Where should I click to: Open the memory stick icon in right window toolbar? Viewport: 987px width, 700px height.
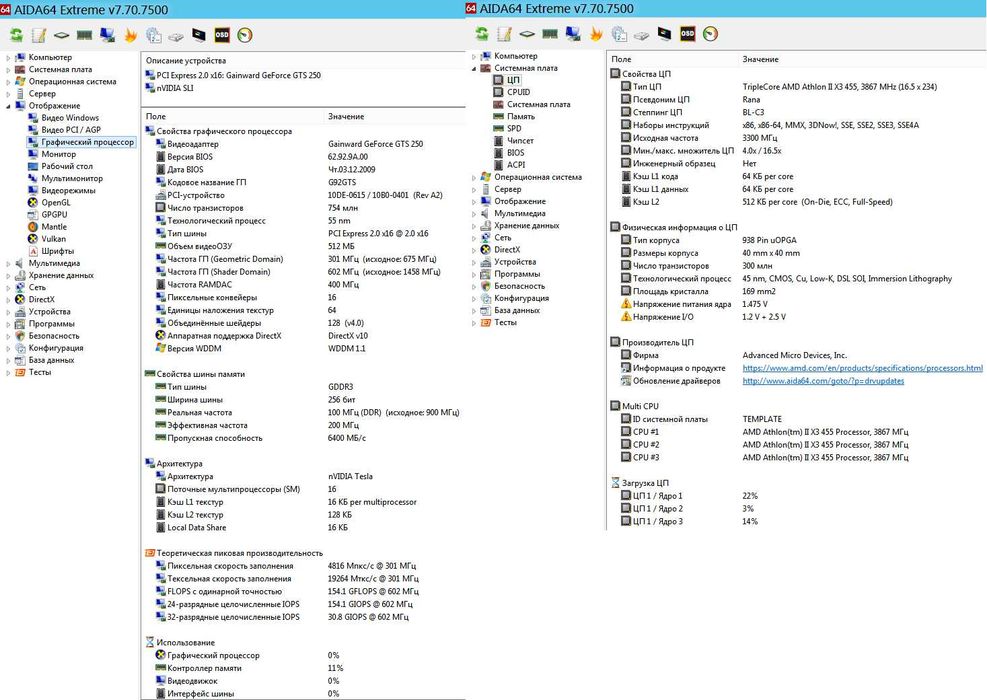point(550,34)
